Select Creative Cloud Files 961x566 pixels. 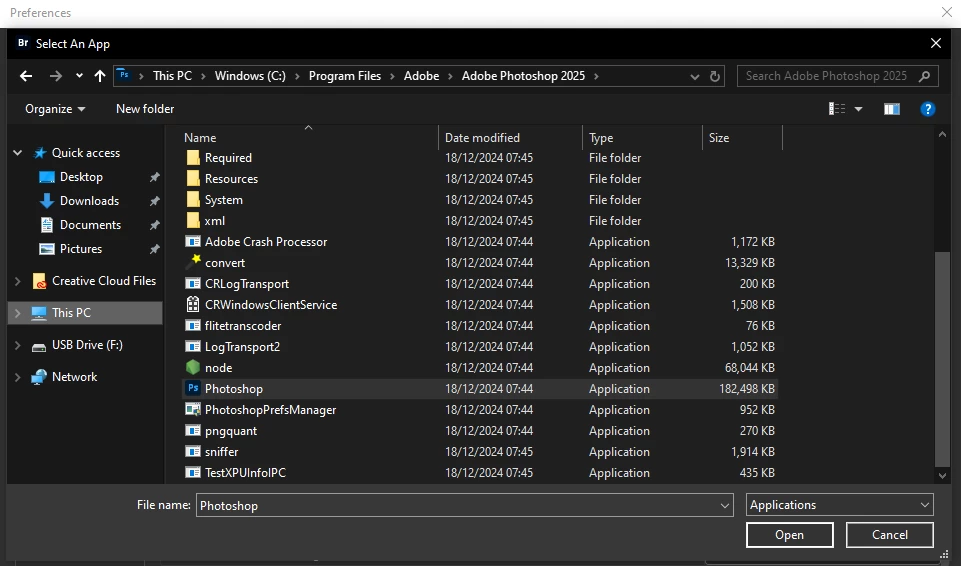[104, 281]
